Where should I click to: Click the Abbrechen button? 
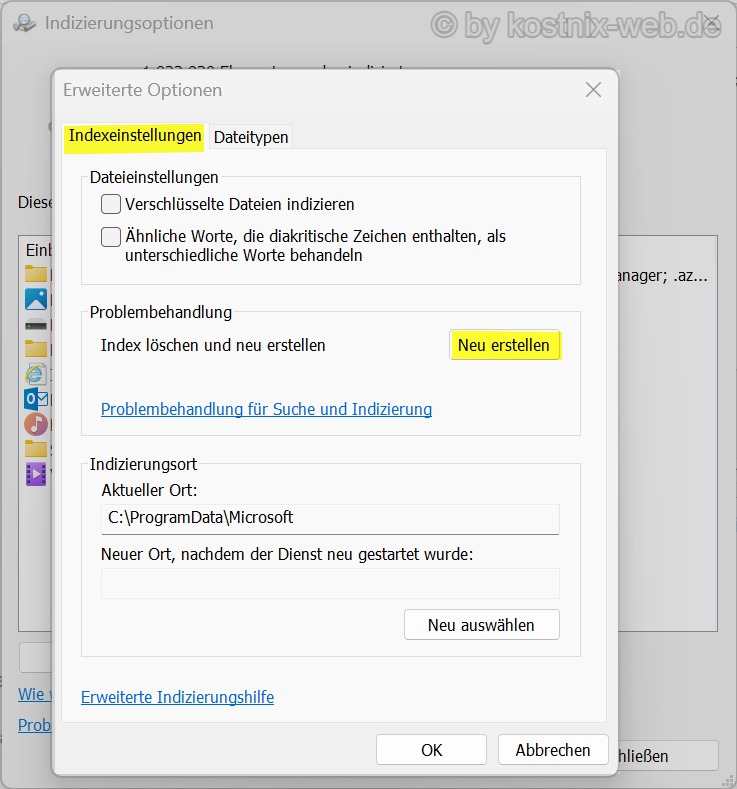(x=553, y=750)
